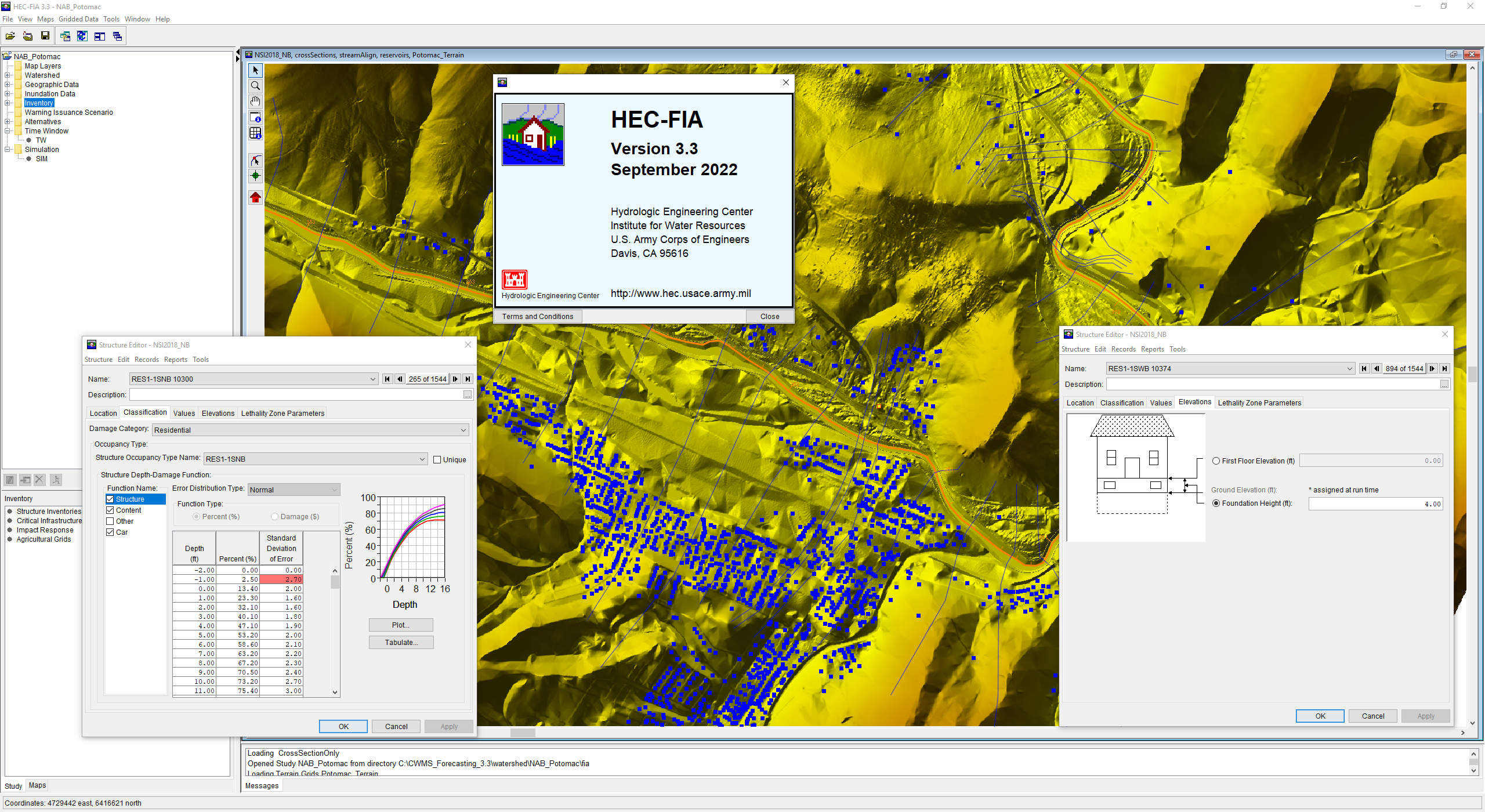This screenshot has height=812, width=1485.
Task: Switch to Maps tab at bottom left
Action: pos(37,785)
